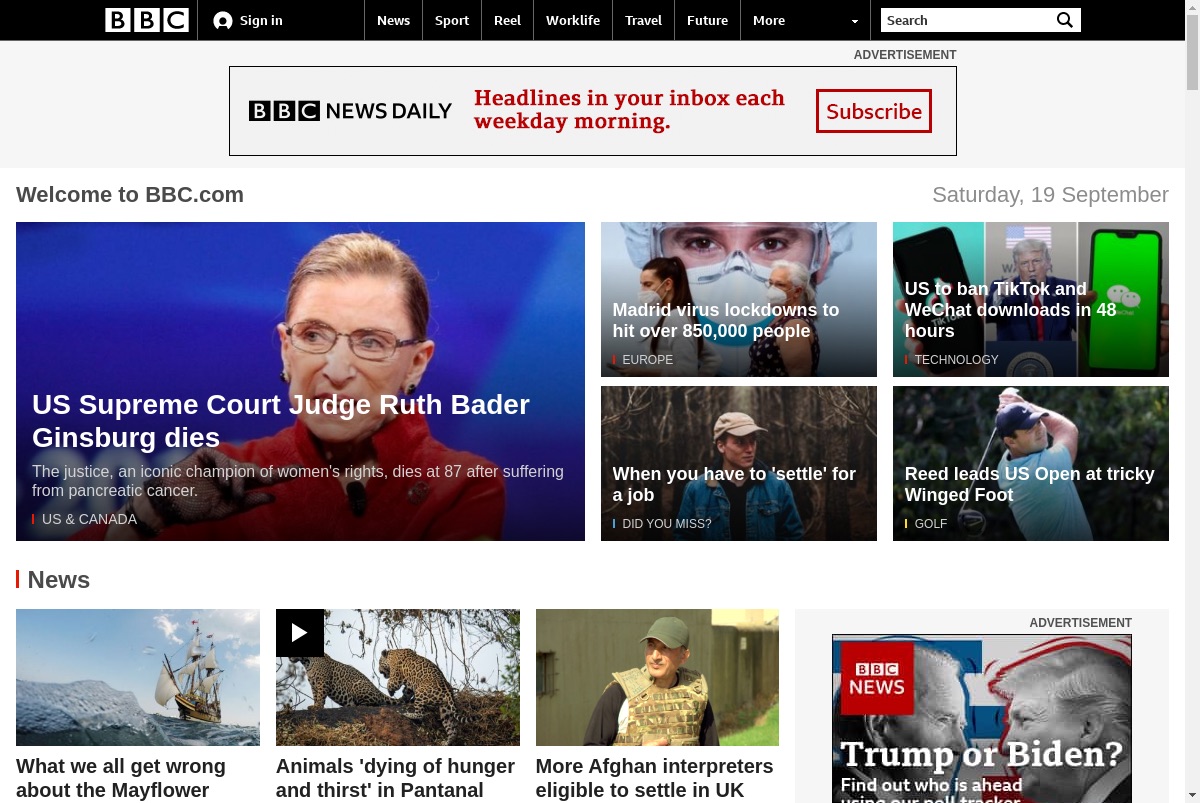Screen dimensions: 1200x803
Task: Play the Pantanal animals video
Action: click(300, 633)
